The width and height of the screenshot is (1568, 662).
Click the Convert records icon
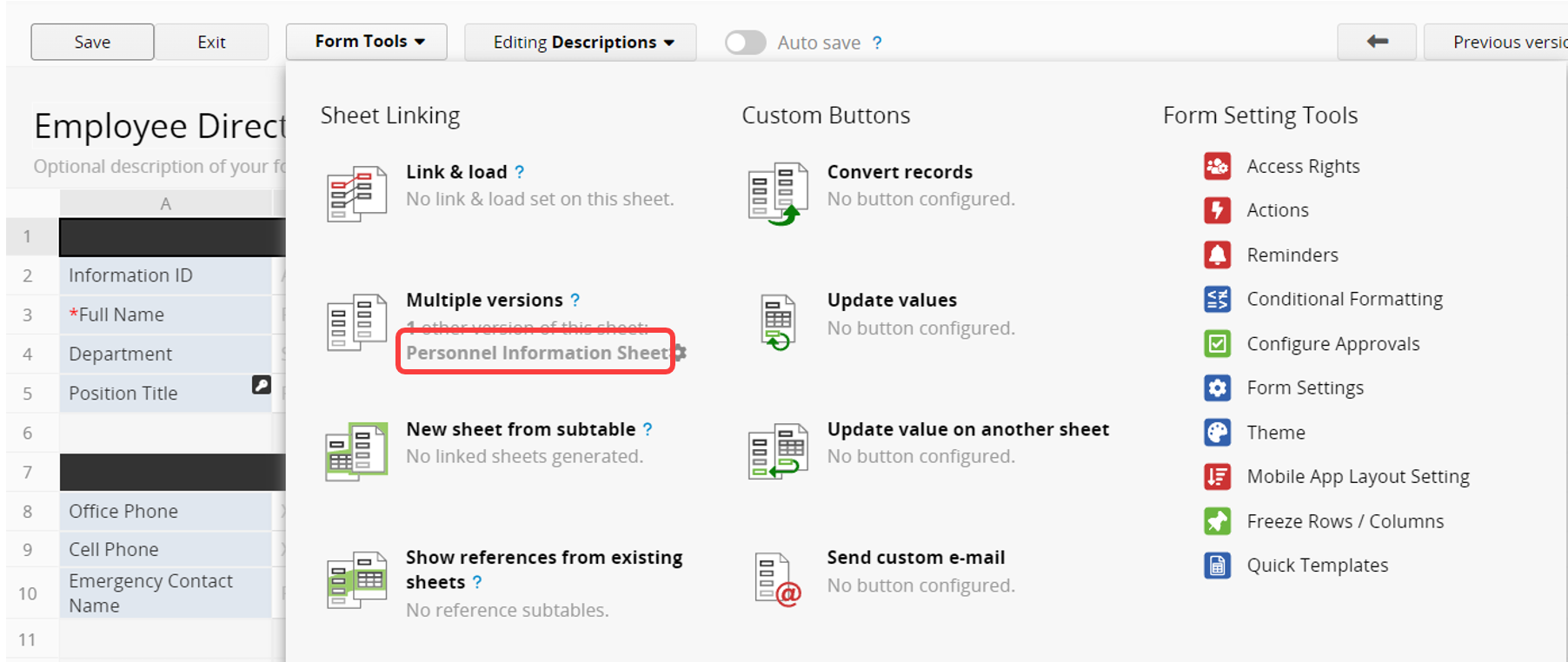(x=777, y=193)
